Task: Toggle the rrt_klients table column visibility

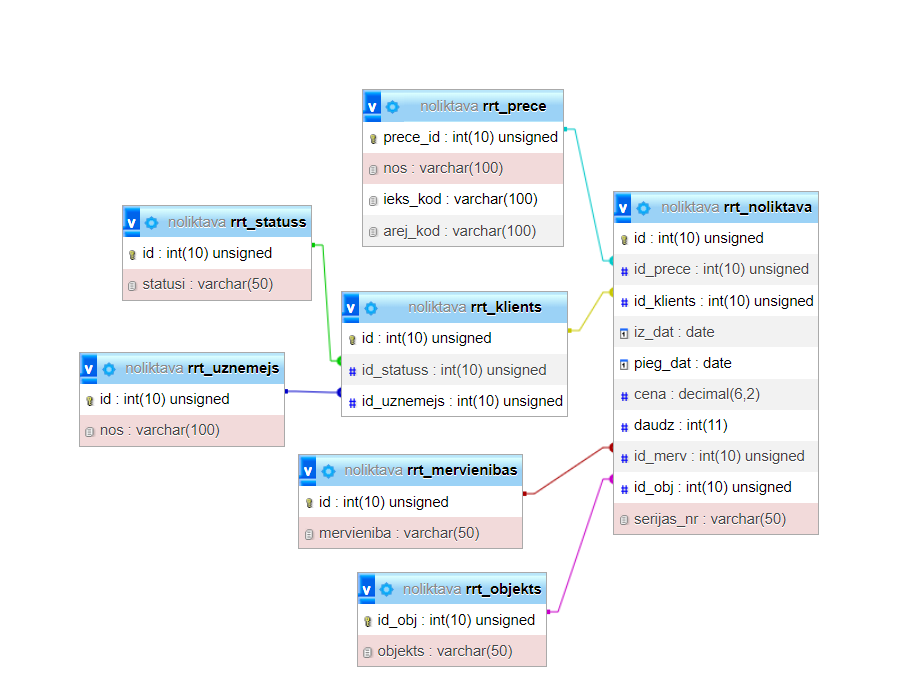Action: tap(351, 308)
